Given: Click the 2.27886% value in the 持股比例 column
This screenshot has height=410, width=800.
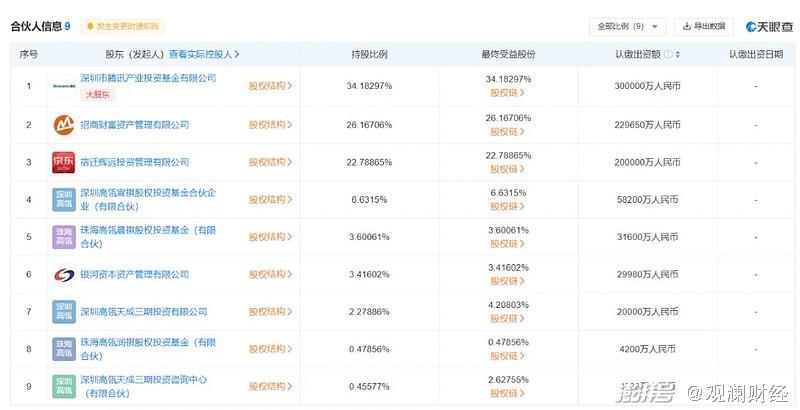Looking at the screenshot, I should [x=369, y=312].
